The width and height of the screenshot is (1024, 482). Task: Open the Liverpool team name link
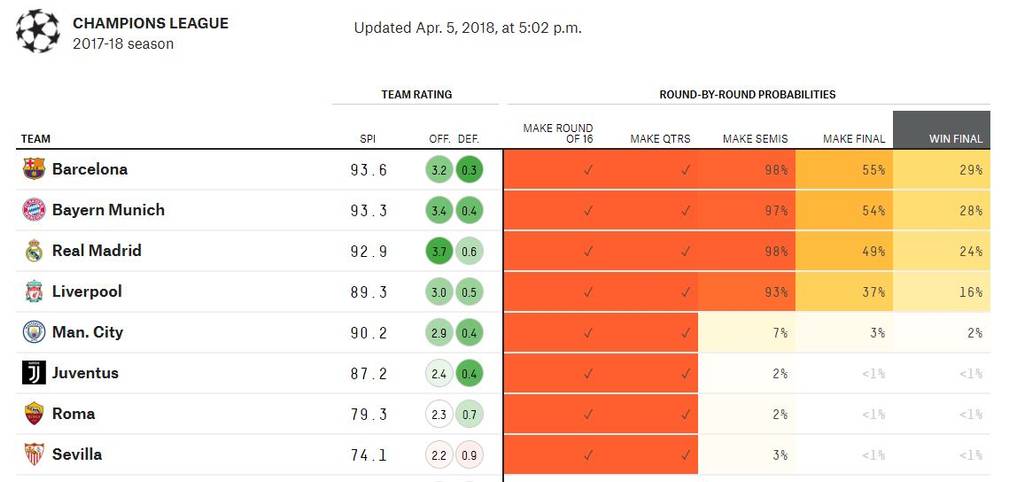[x=87, y=292]
